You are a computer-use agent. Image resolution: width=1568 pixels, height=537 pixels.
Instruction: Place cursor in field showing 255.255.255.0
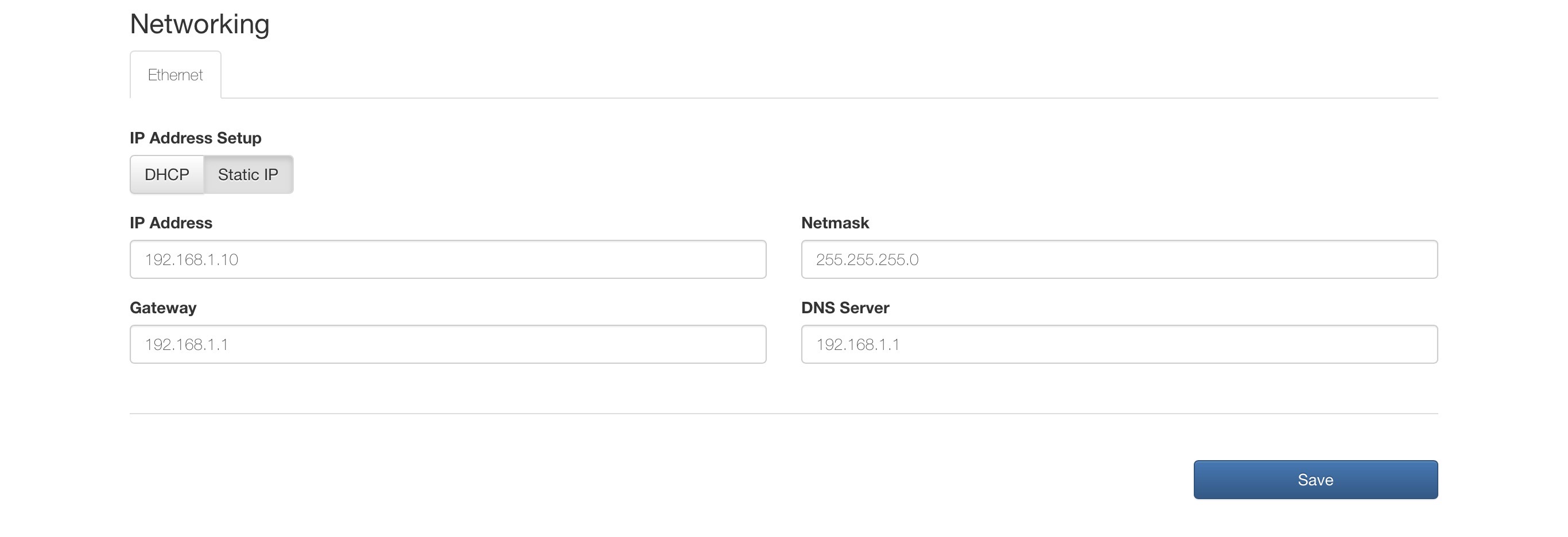pyautogui.click(x=1119, y=260)
